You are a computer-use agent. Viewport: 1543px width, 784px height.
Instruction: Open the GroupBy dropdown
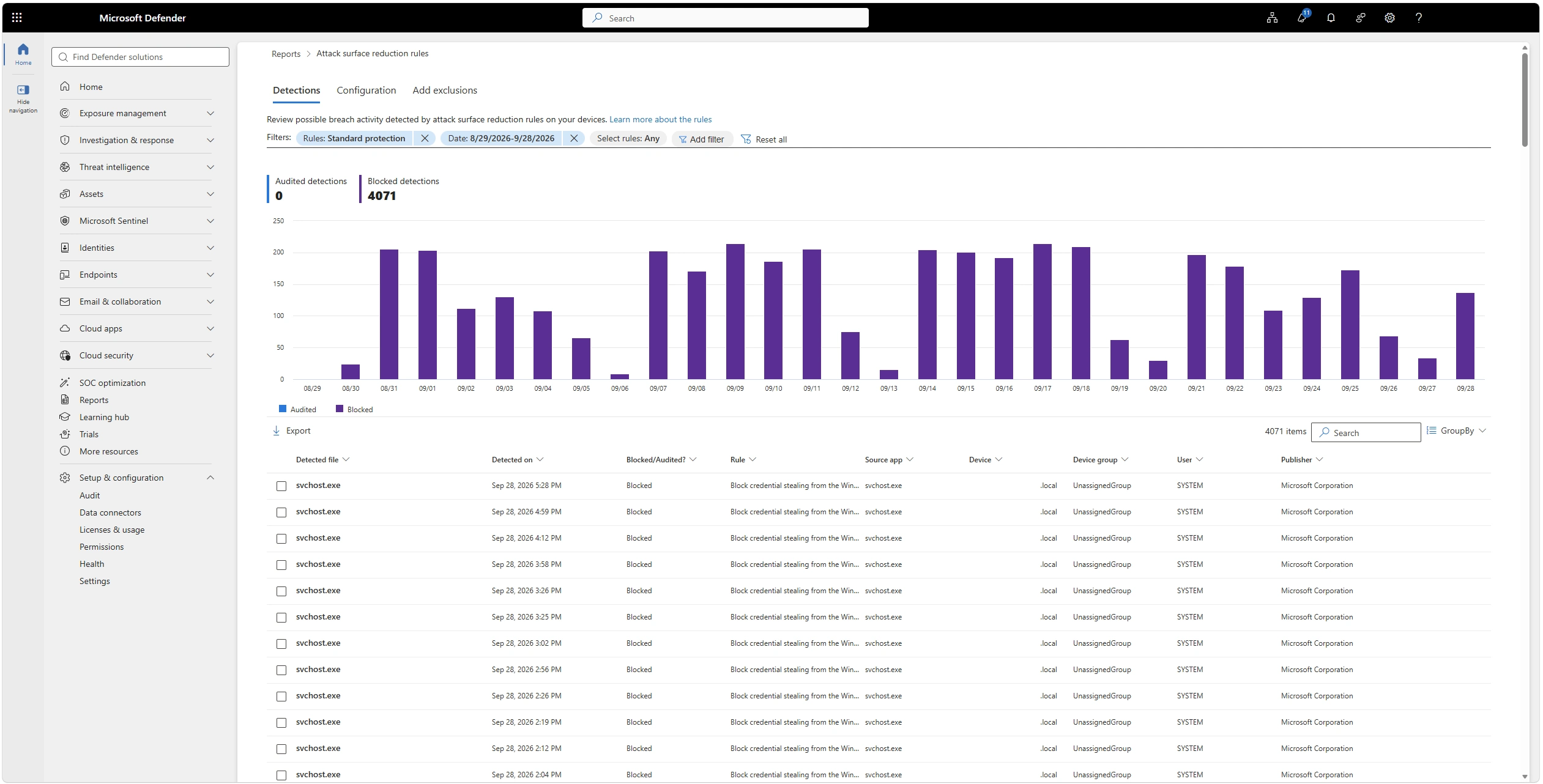(1456, 431)
